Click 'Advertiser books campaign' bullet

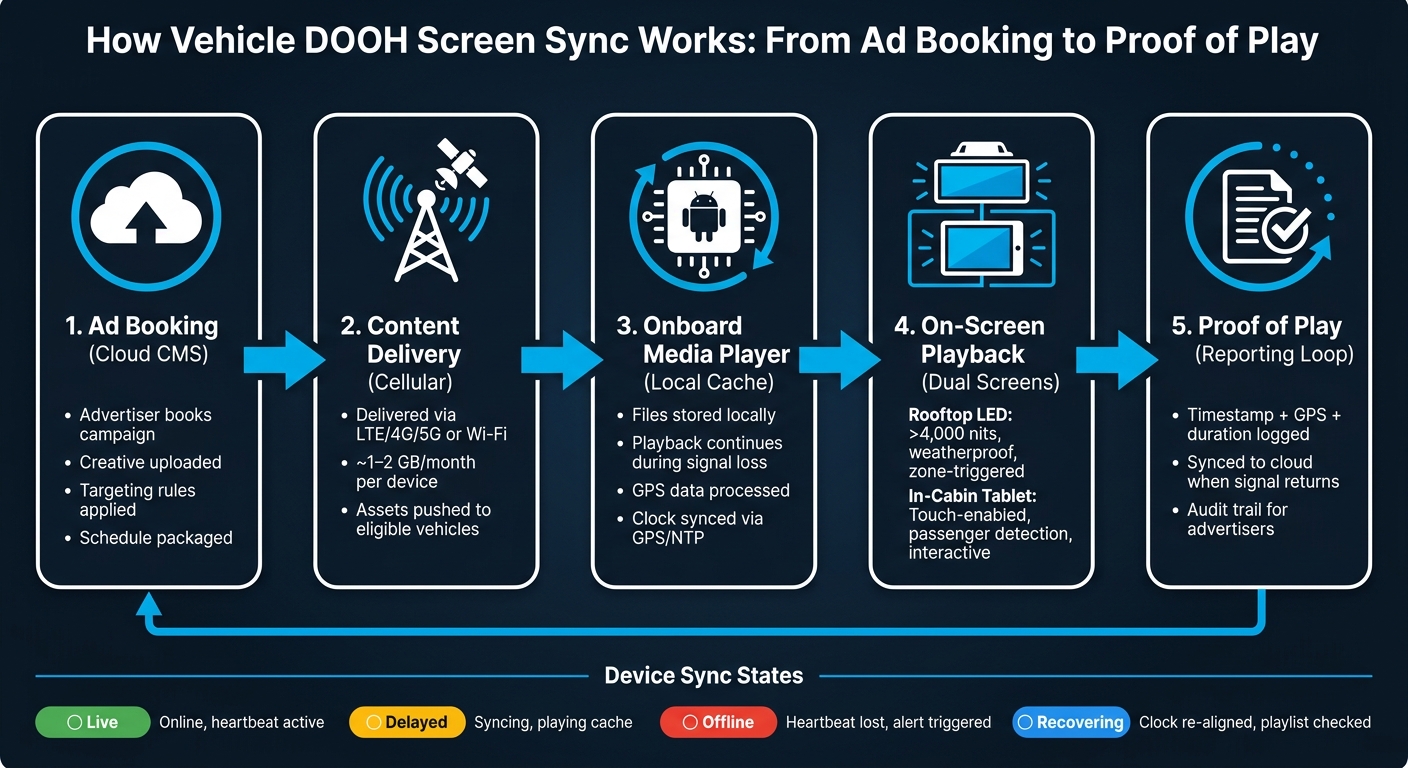pyautogui.click(x=146, y=425)
